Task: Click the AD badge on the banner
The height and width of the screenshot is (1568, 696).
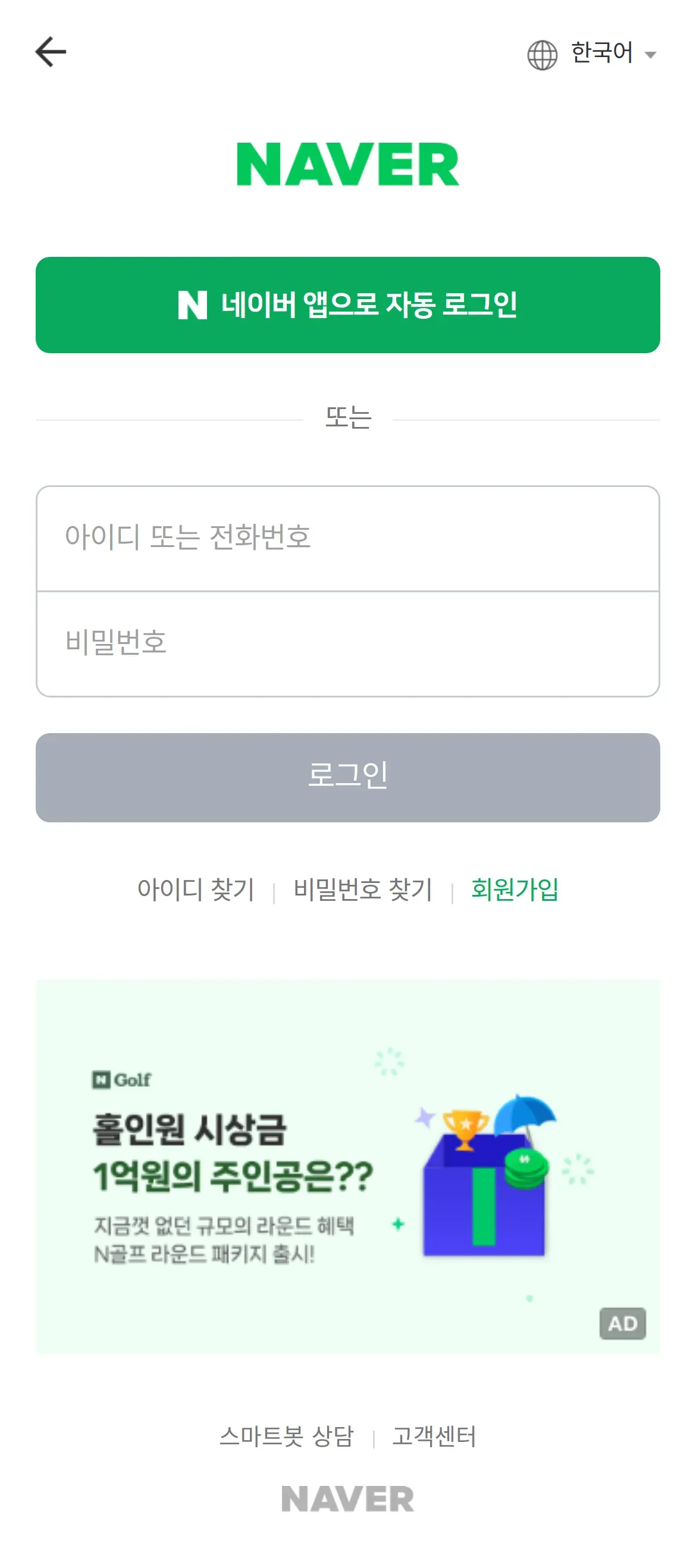Action: tap(622, 1323)
